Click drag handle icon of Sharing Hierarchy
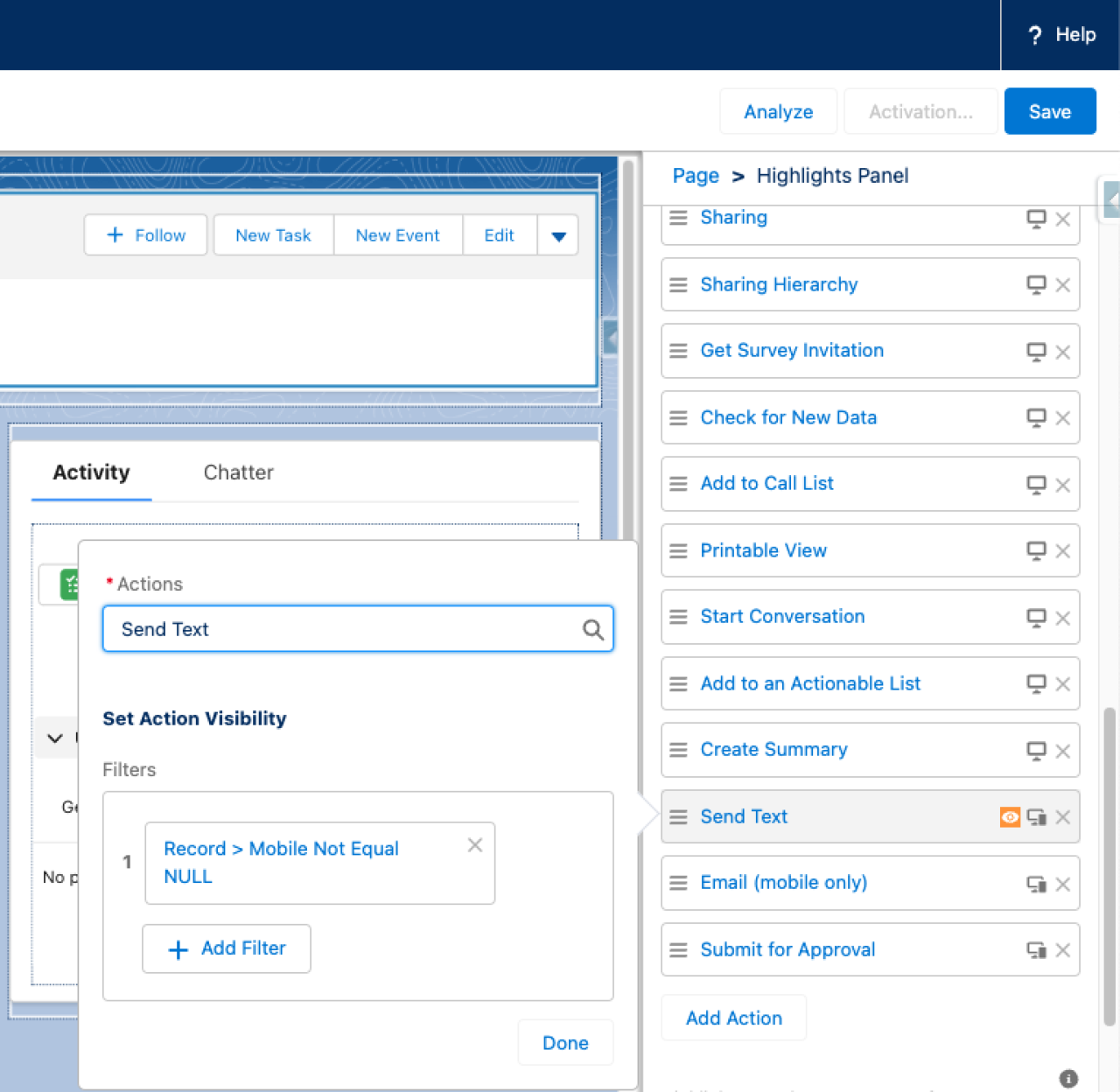This screenshot has height=1092, width=1120. (678, 285)
